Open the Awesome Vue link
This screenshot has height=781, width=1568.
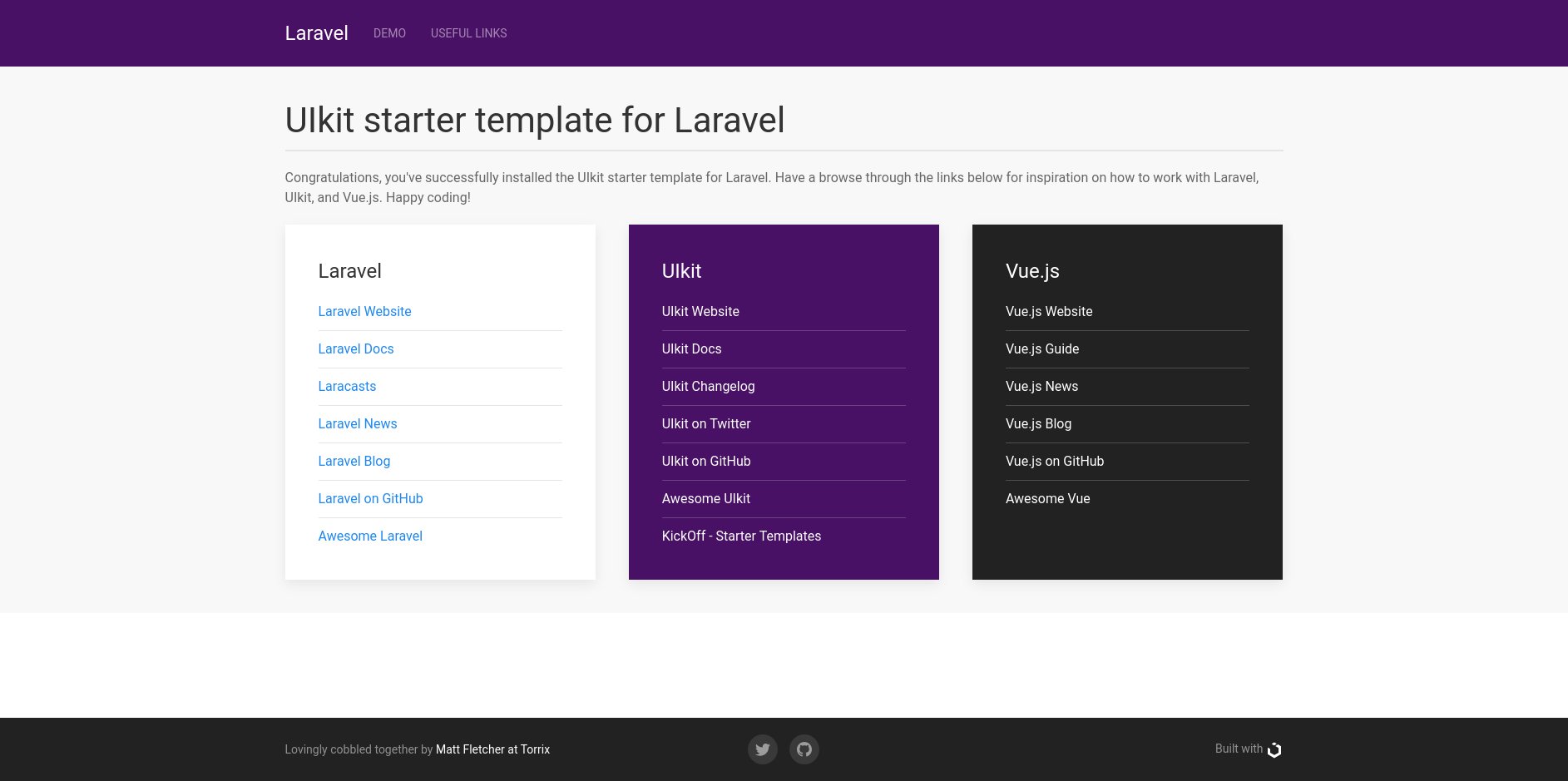coord(1047,498)
